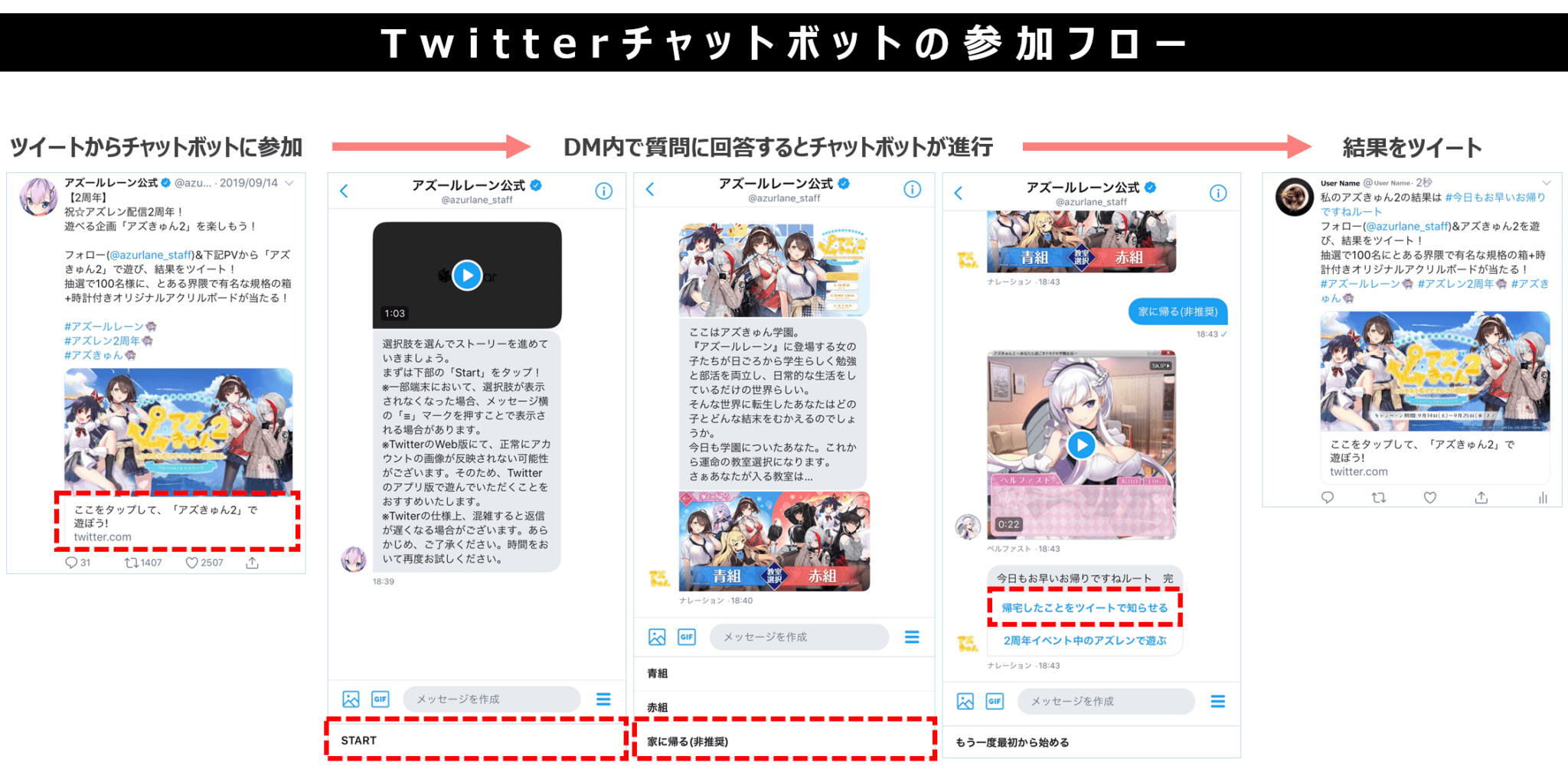This screenshot has width=1568, height=779.
Task: Click sent bubble 家に帰る(非推奨) at 18:43
Action: click(1178, 311)
